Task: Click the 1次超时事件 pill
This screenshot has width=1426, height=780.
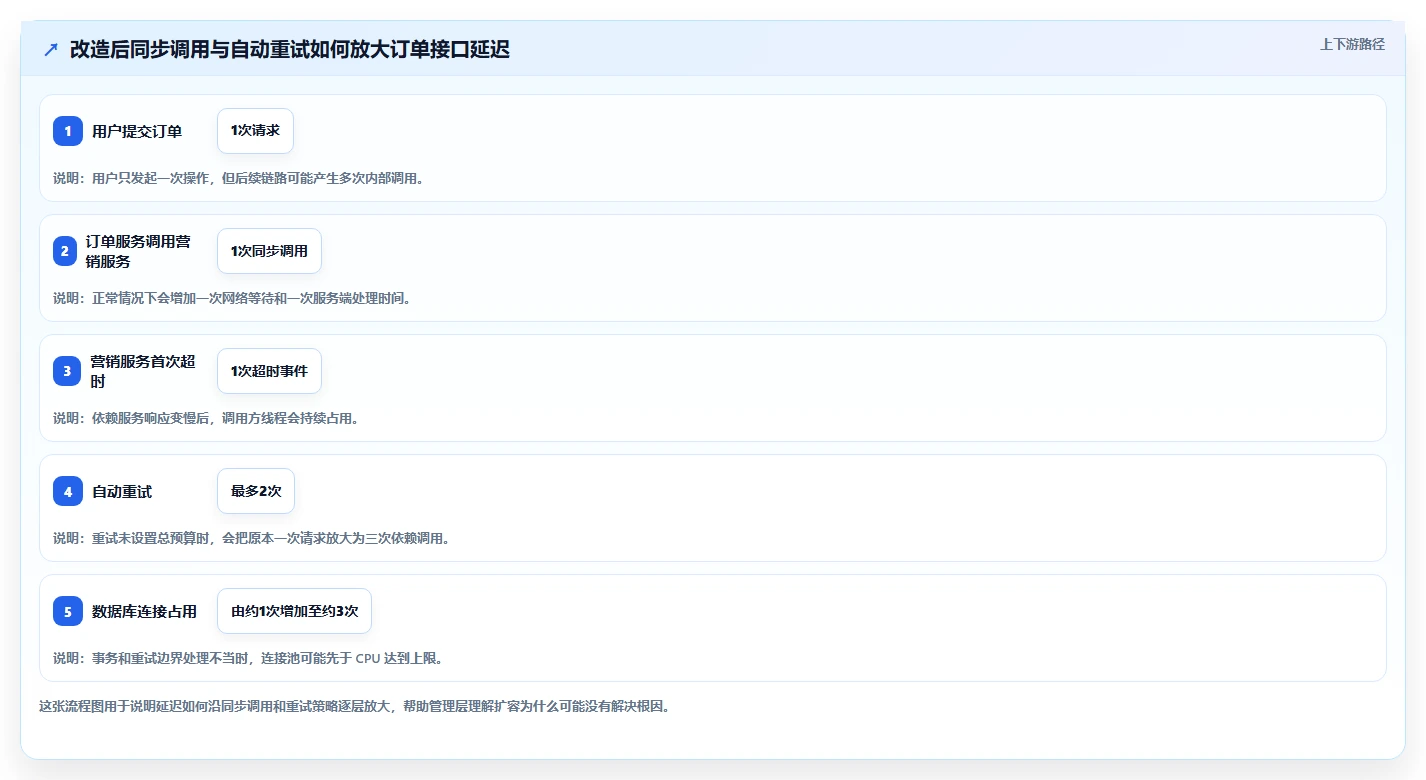Action: pos(269,371)
